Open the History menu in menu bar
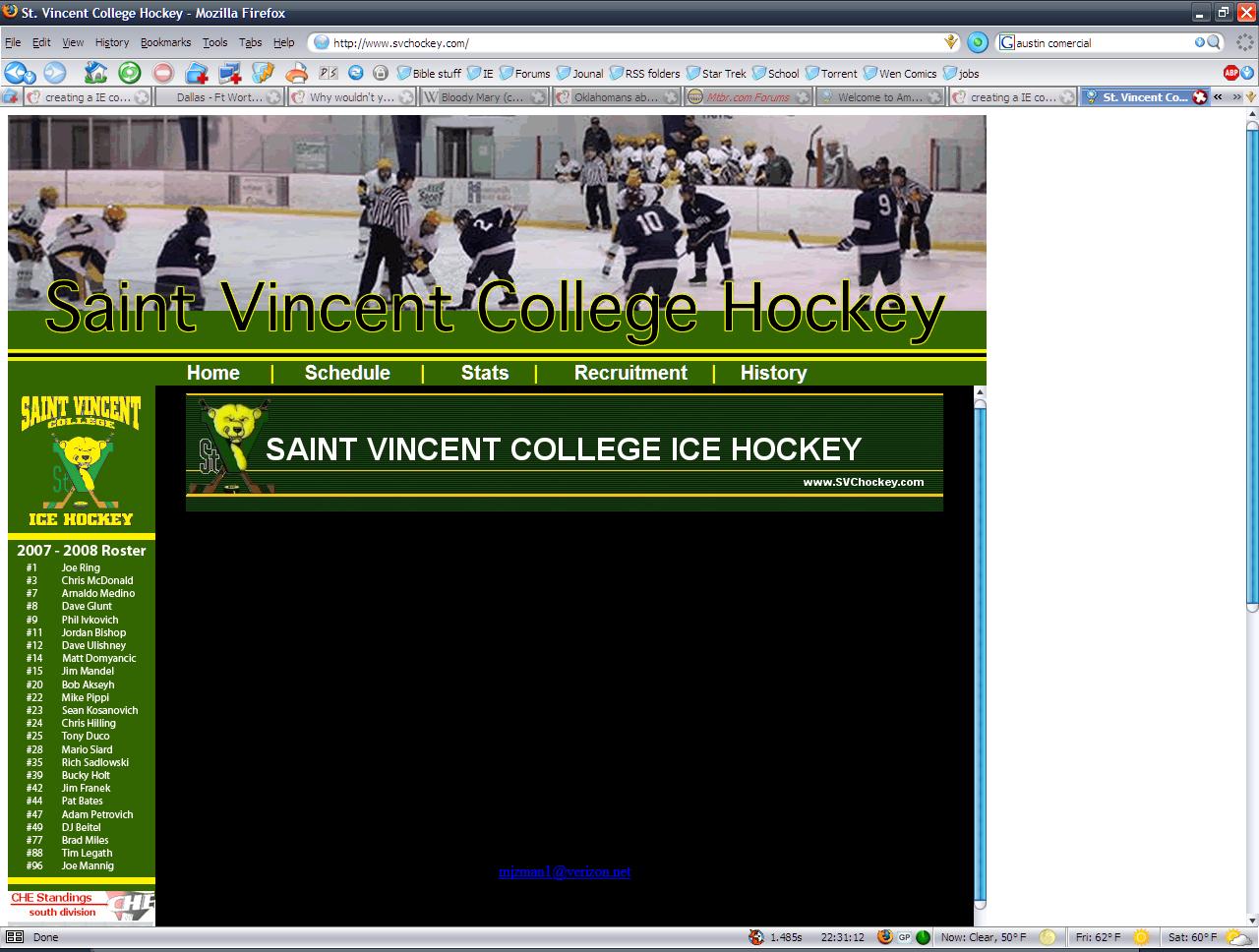 111,42
